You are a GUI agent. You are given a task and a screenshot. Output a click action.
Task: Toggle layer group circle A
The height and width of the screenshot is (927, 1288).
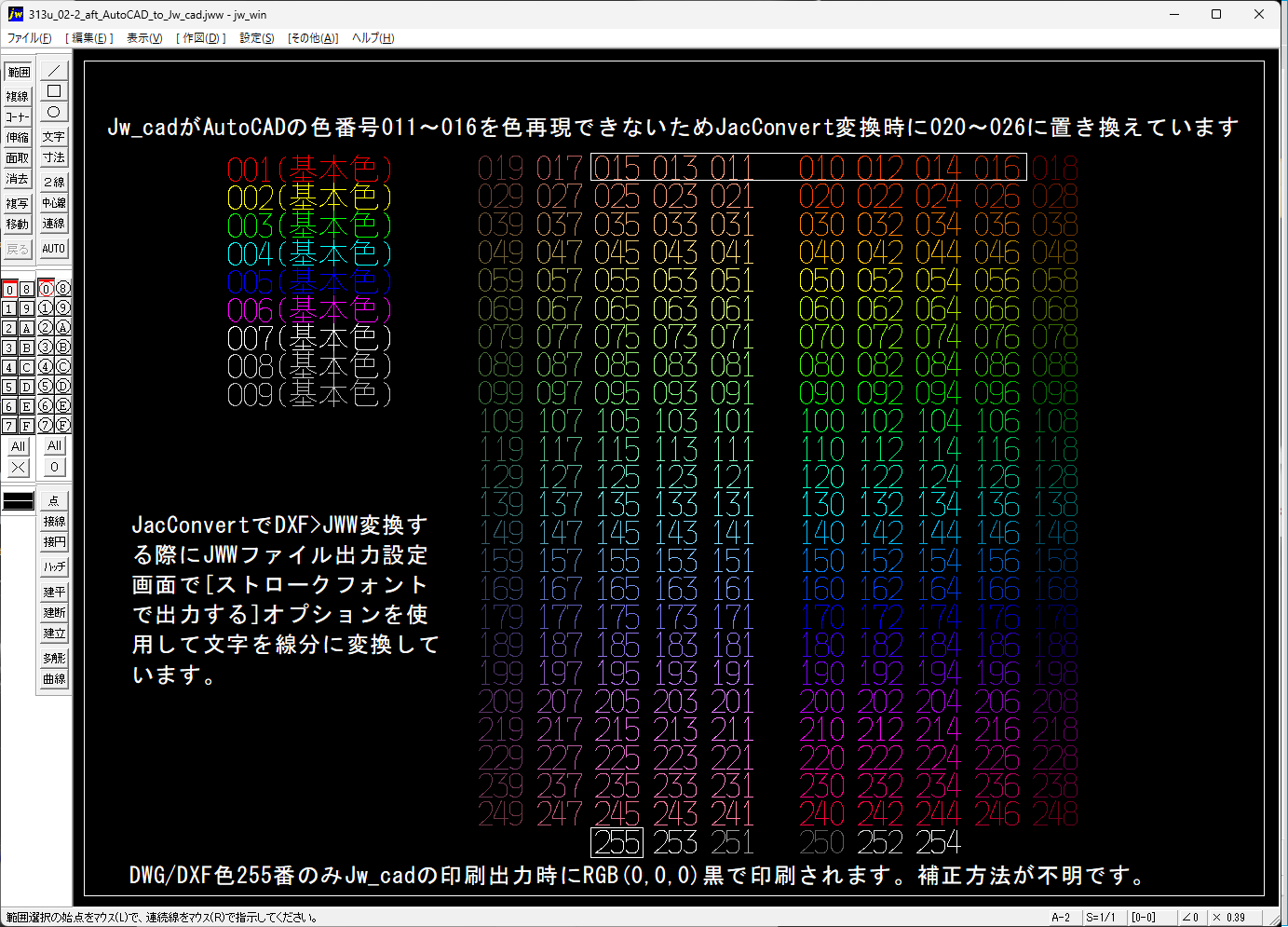coord(62,328)
